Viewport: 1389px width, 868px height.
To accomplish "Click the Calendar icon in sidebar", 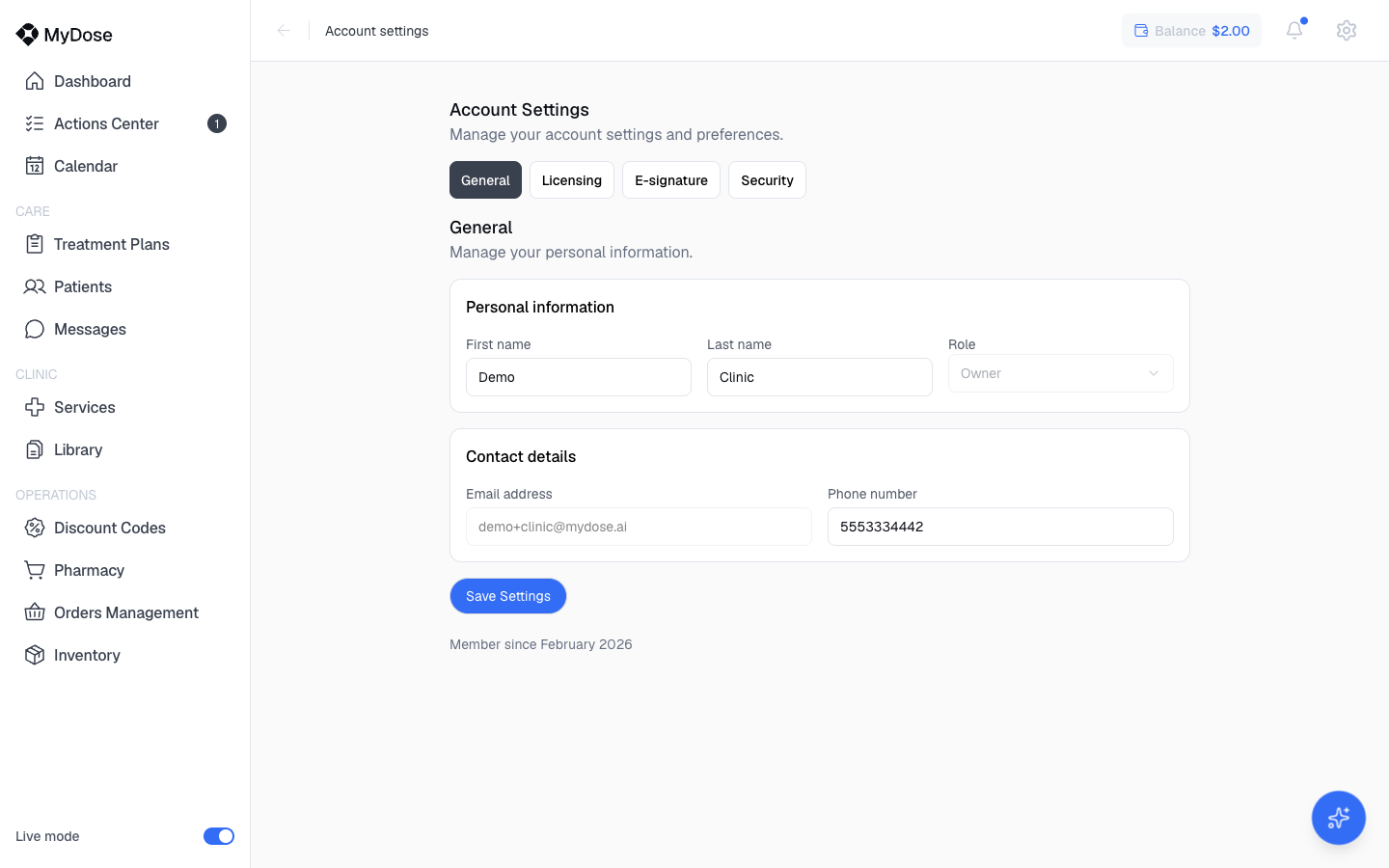I will (35, 166).
